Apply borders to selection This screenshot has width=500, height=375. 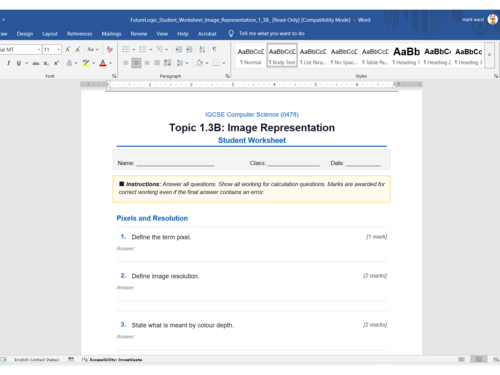(216, 63)
